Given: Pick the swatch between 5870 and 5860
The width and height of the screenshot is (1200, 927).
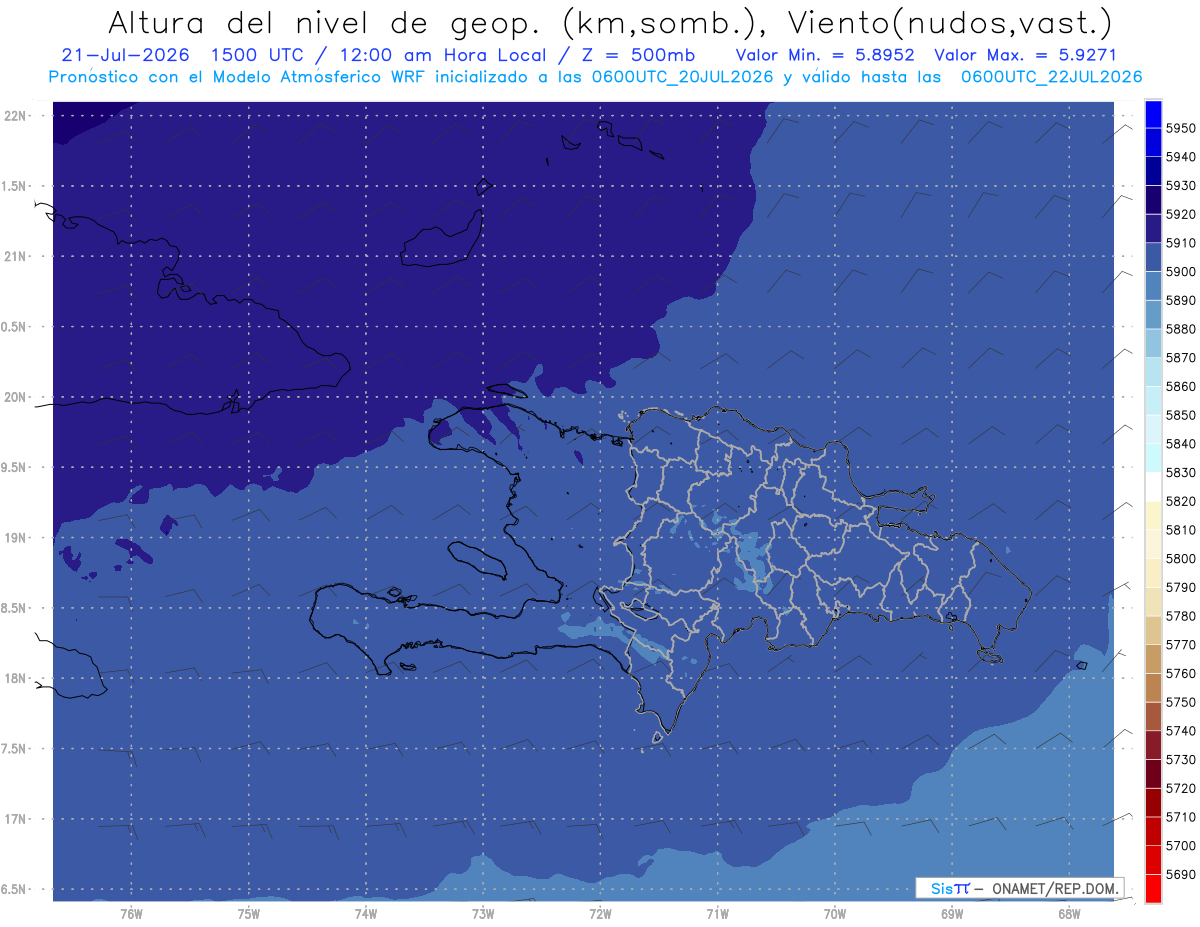Looking at the screenshot, I should click(x=1153, y=372).
